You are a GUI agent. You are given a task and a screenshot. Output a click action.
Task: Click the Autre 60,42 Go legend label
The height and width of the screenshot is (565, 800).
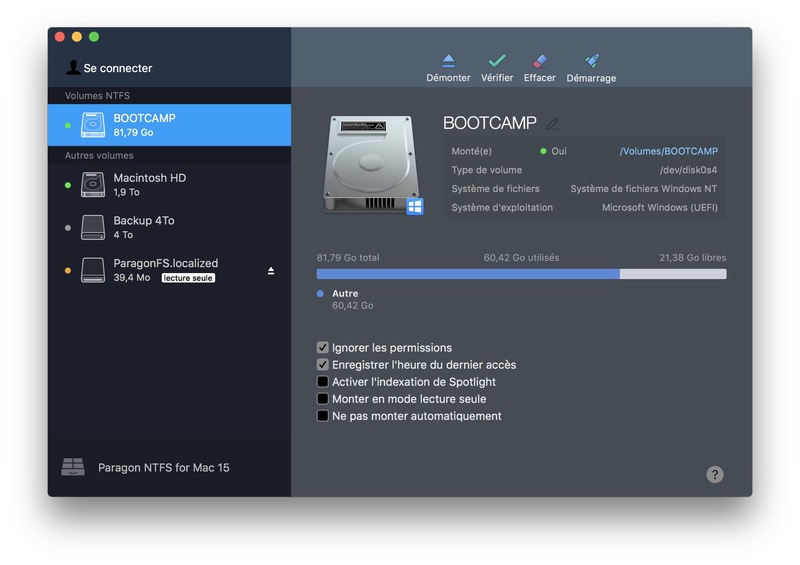tap(353, 300)
